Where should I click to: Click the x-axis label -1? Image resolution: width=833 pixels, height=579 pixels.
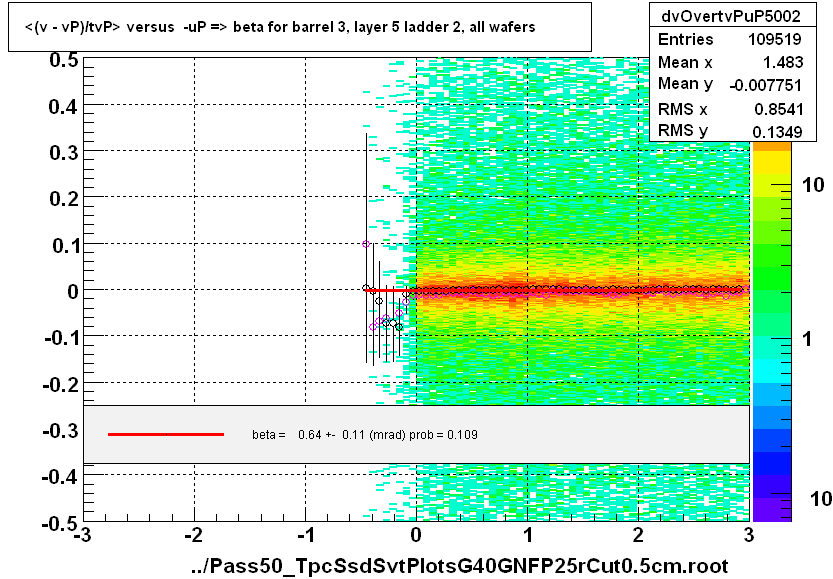point(305,535)
